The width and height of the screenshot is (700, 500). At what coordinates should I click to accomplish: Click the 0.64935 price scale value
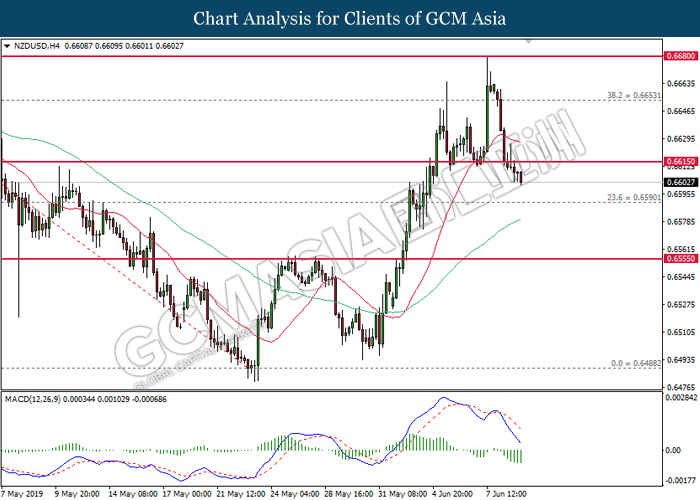(x=681, y=360)
